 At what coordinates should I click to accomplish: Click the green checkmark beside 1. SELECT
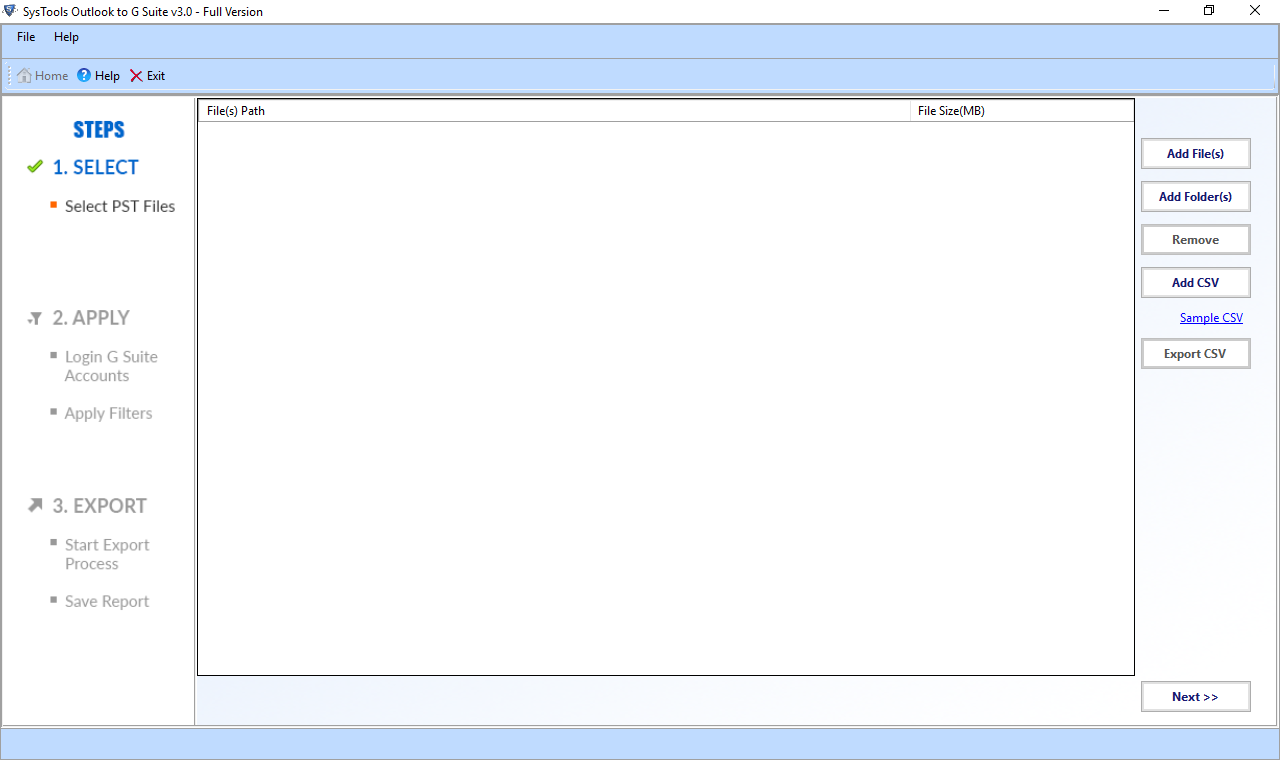point(35,167)
